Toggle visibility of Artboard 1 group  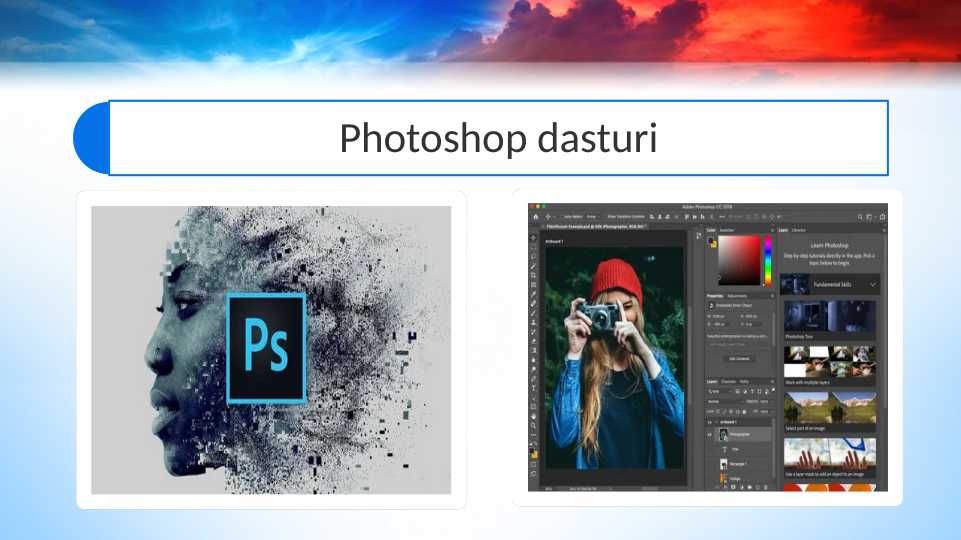tap(710, 422)
